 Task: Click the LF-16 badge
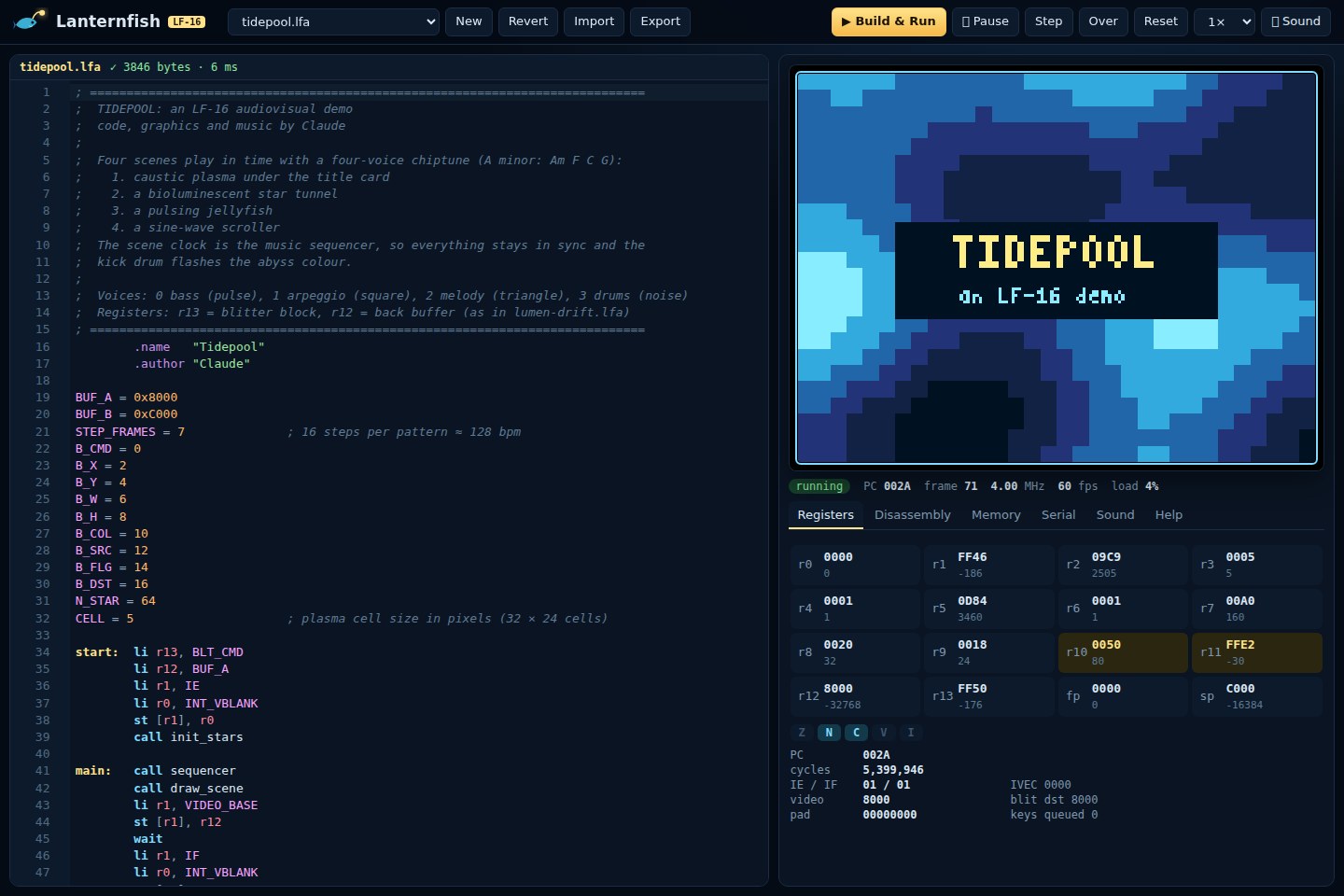[x=187, y=21]
